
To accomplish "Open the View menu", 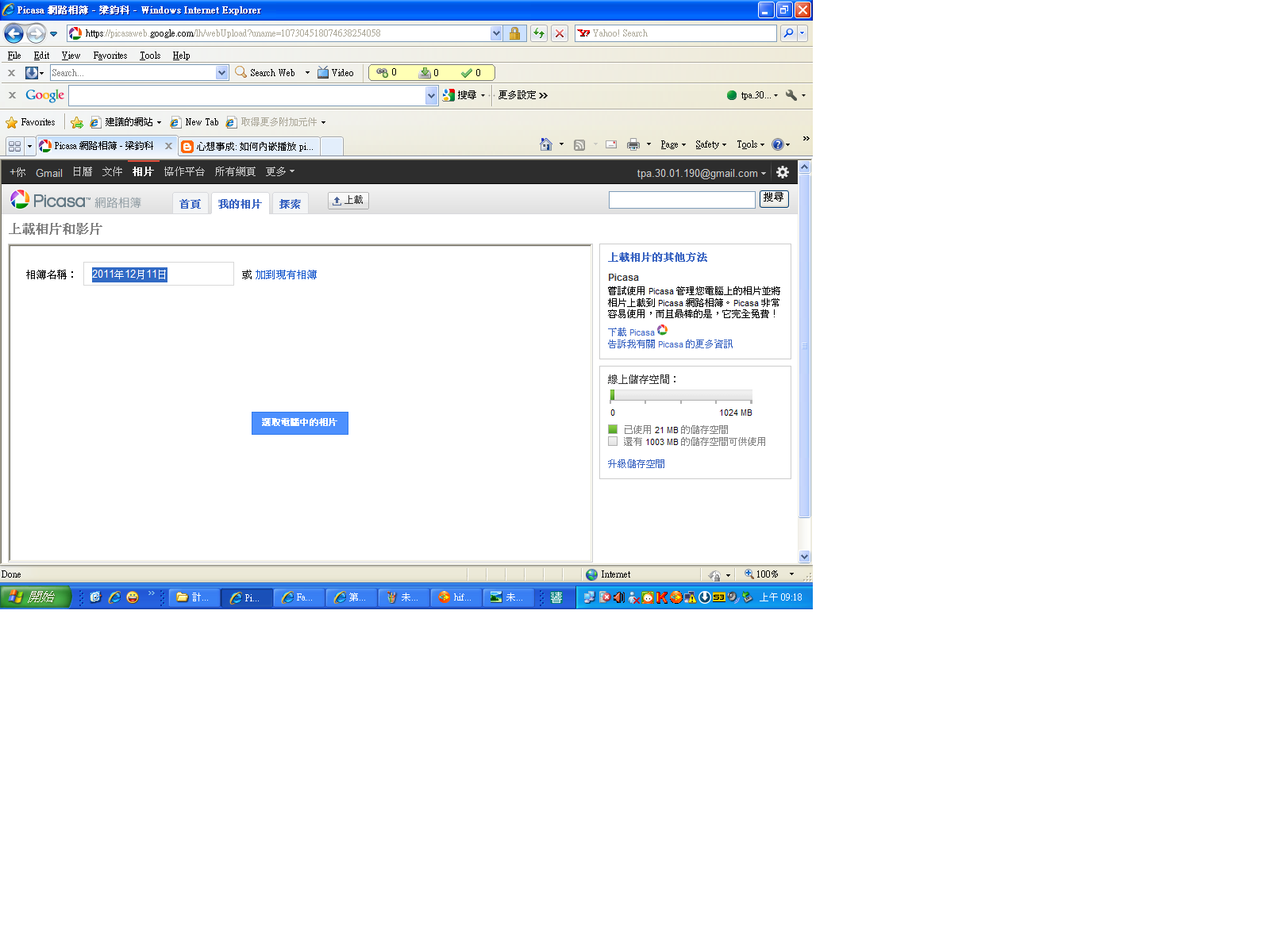I will point(71,56).
